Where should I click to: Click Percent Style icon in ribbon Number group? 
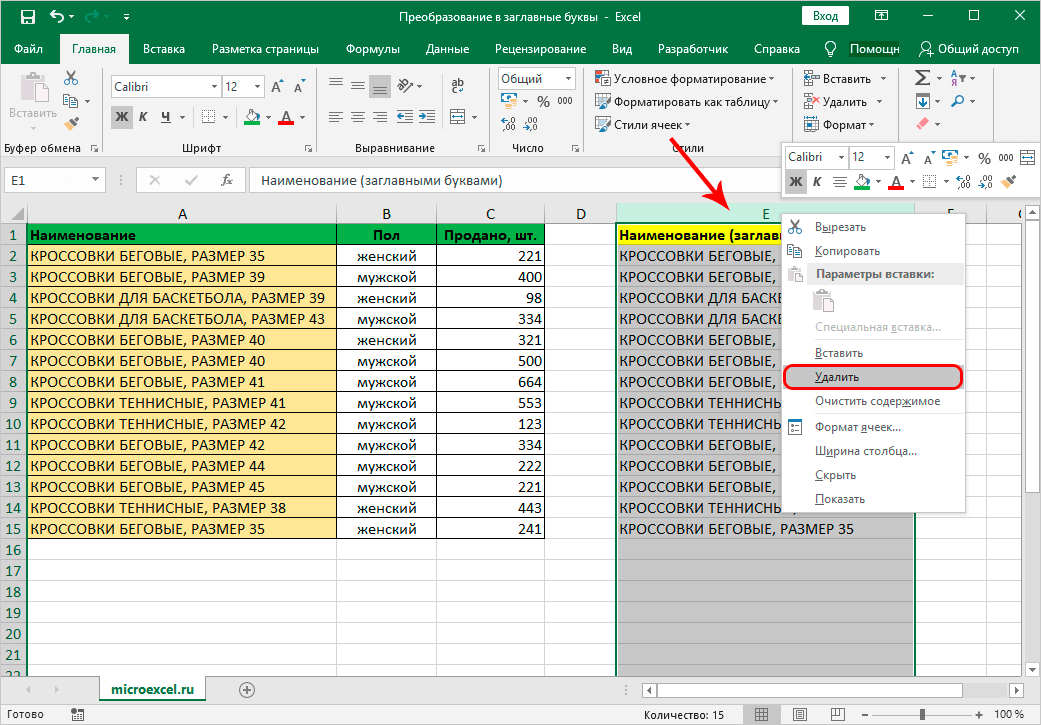click(x=543, y=101)
